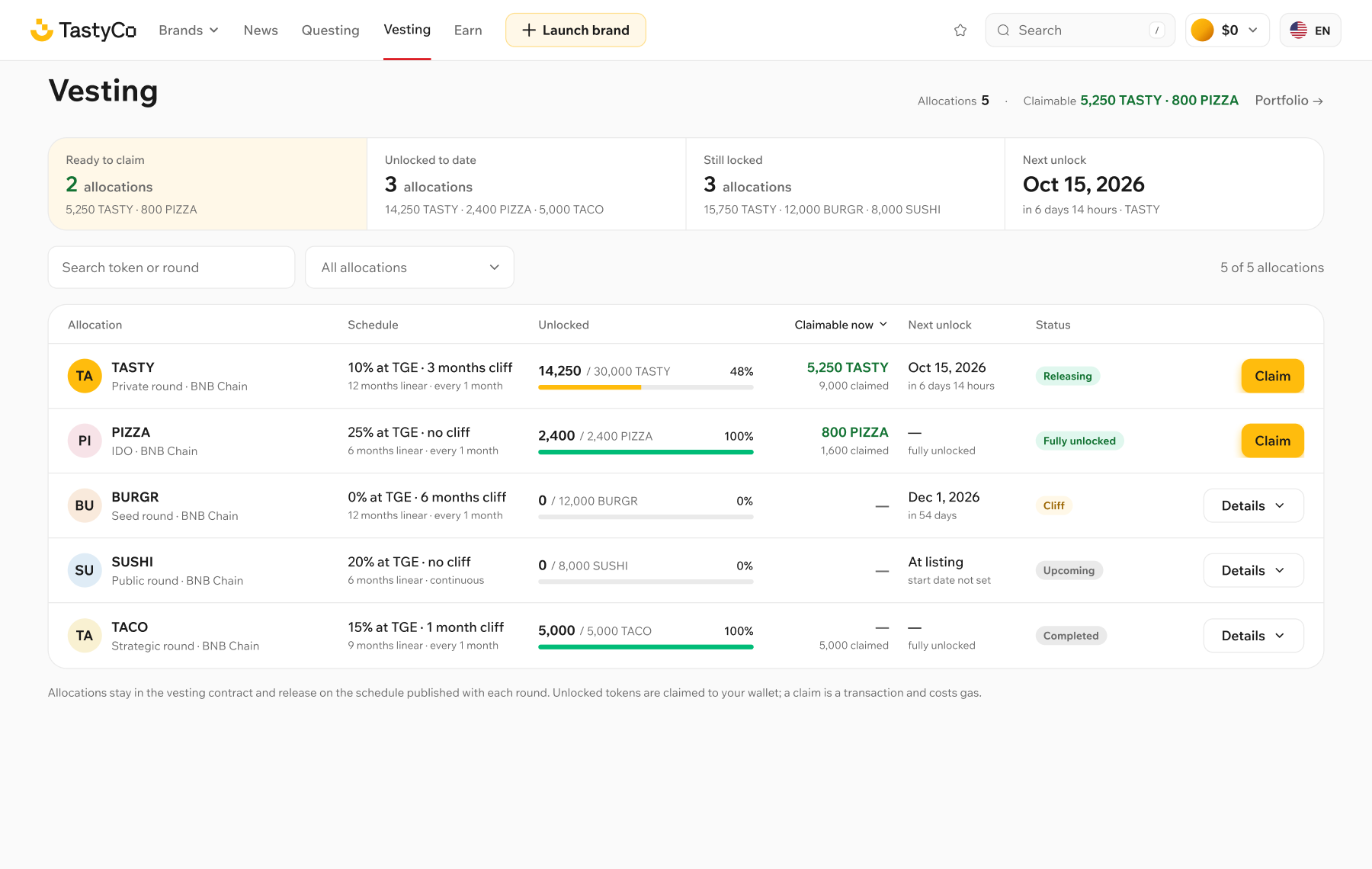Select the Ready to claim summary card

(207, 184)
